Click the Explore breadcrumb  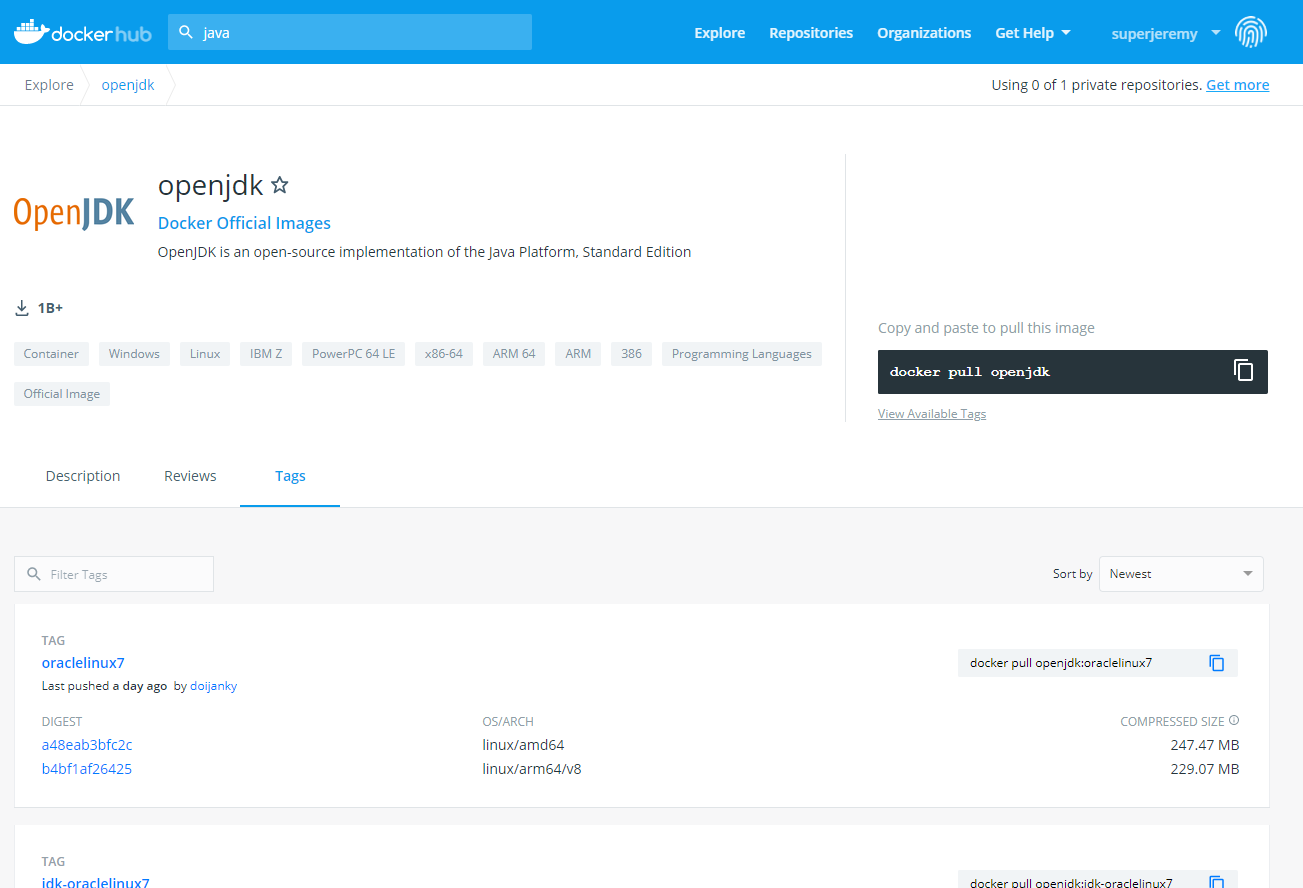(x=49, y=85)
